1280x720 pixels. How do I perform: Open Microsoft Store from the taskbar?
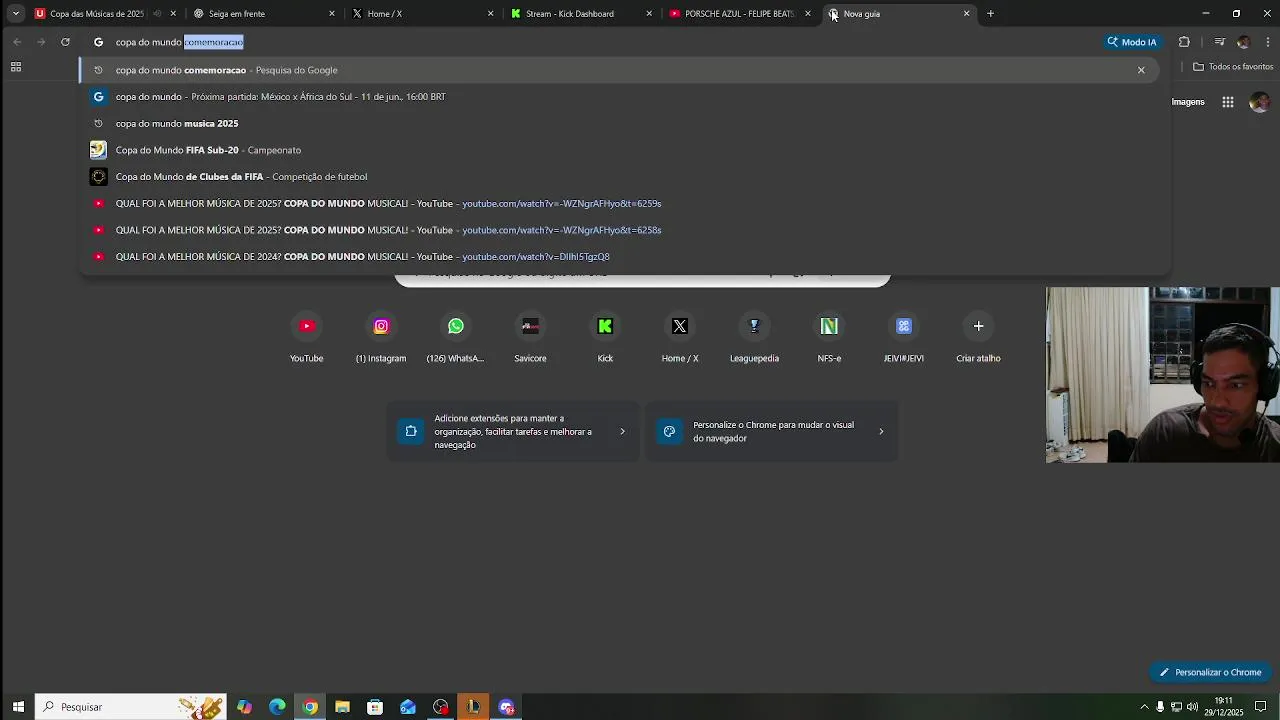[375, 707]
